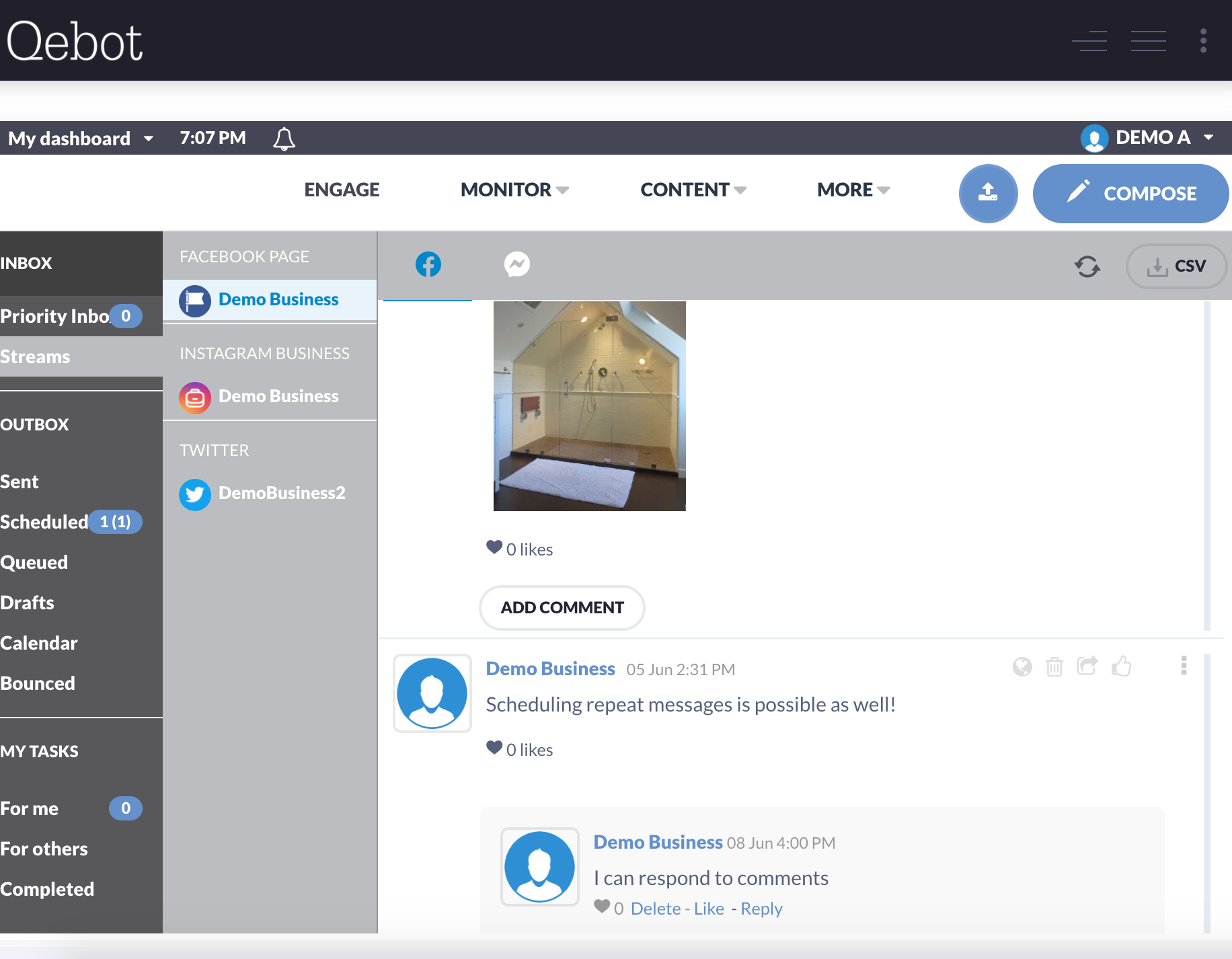
Task: Open Demo Business link on 05 Jun post
Action: (x=550, y=668)
